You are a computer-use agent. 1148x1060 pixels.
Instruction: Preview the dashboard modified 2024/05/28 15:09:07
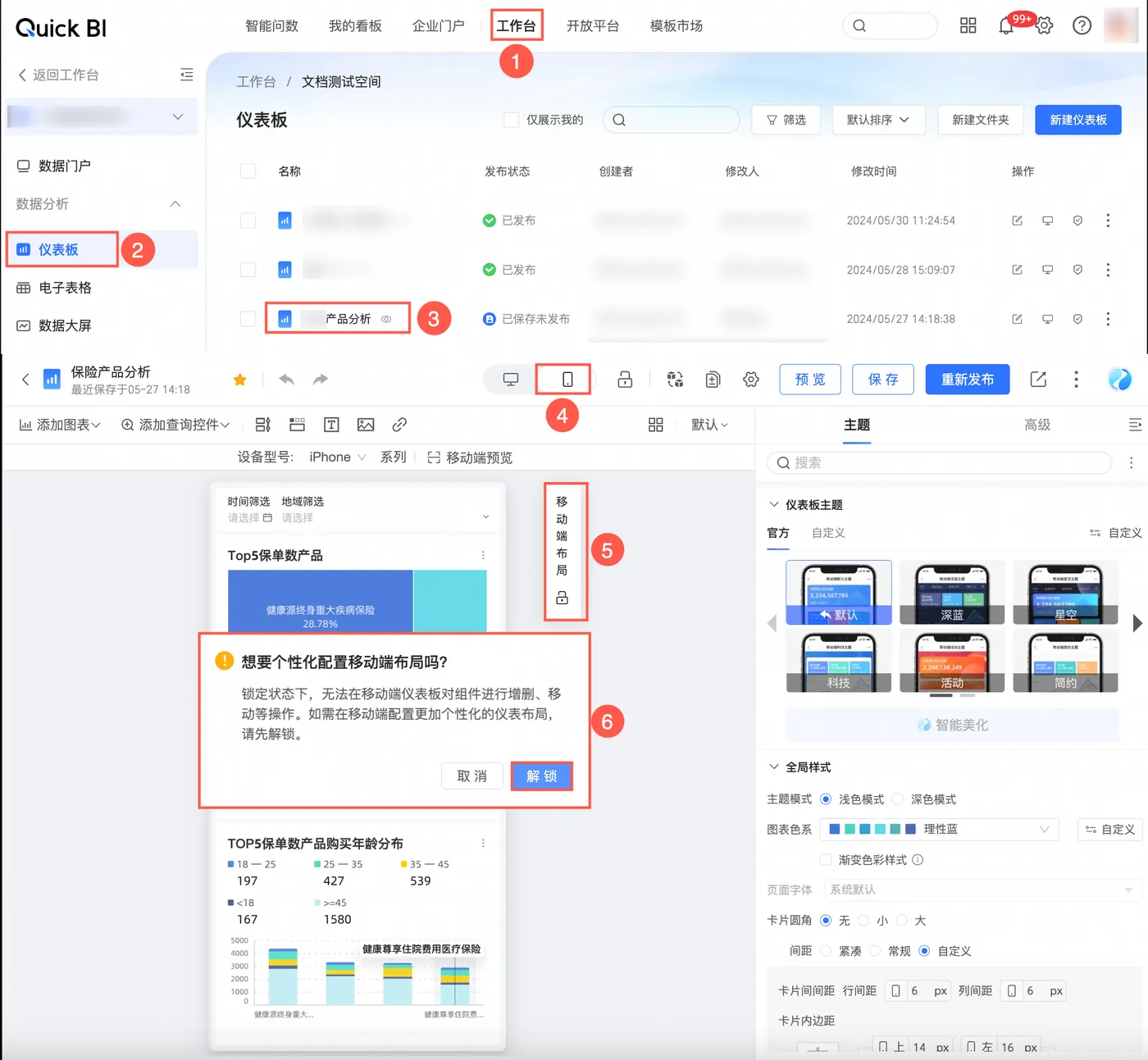(1047, 270)
